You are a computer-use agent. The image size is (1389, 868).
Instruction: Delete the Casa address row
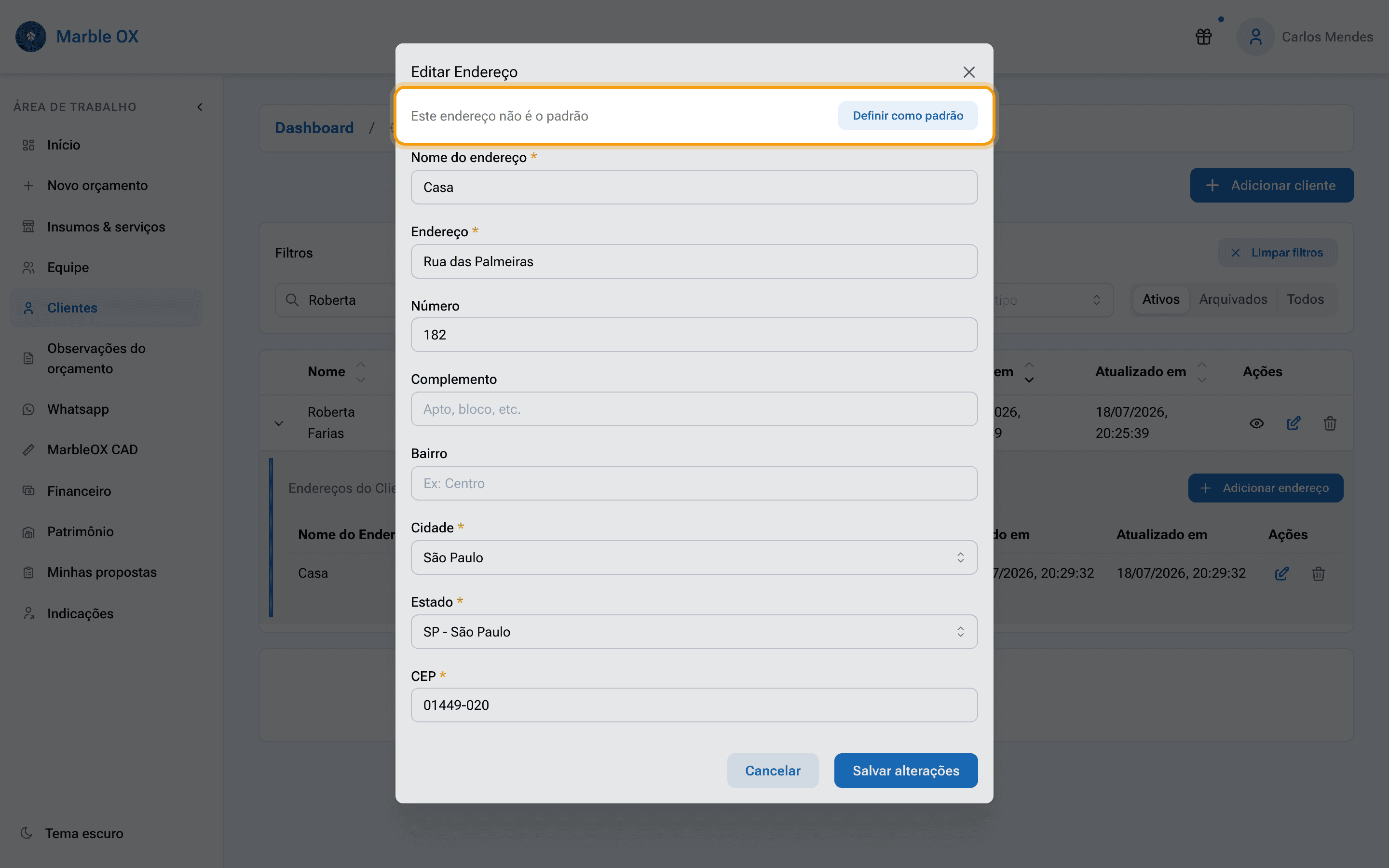1319,573
